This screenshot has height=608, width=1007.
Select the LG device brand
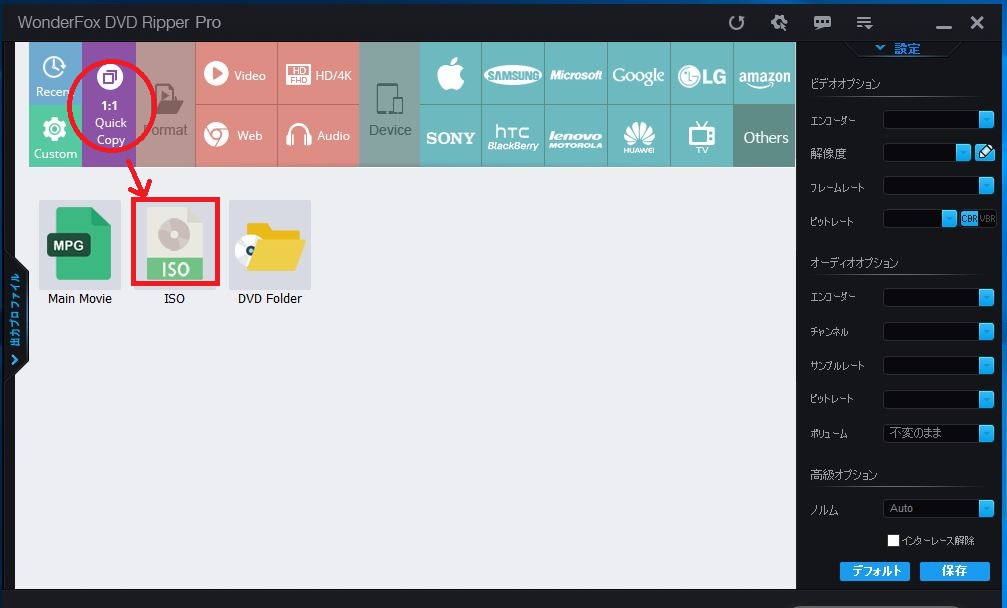click(701, 74)
